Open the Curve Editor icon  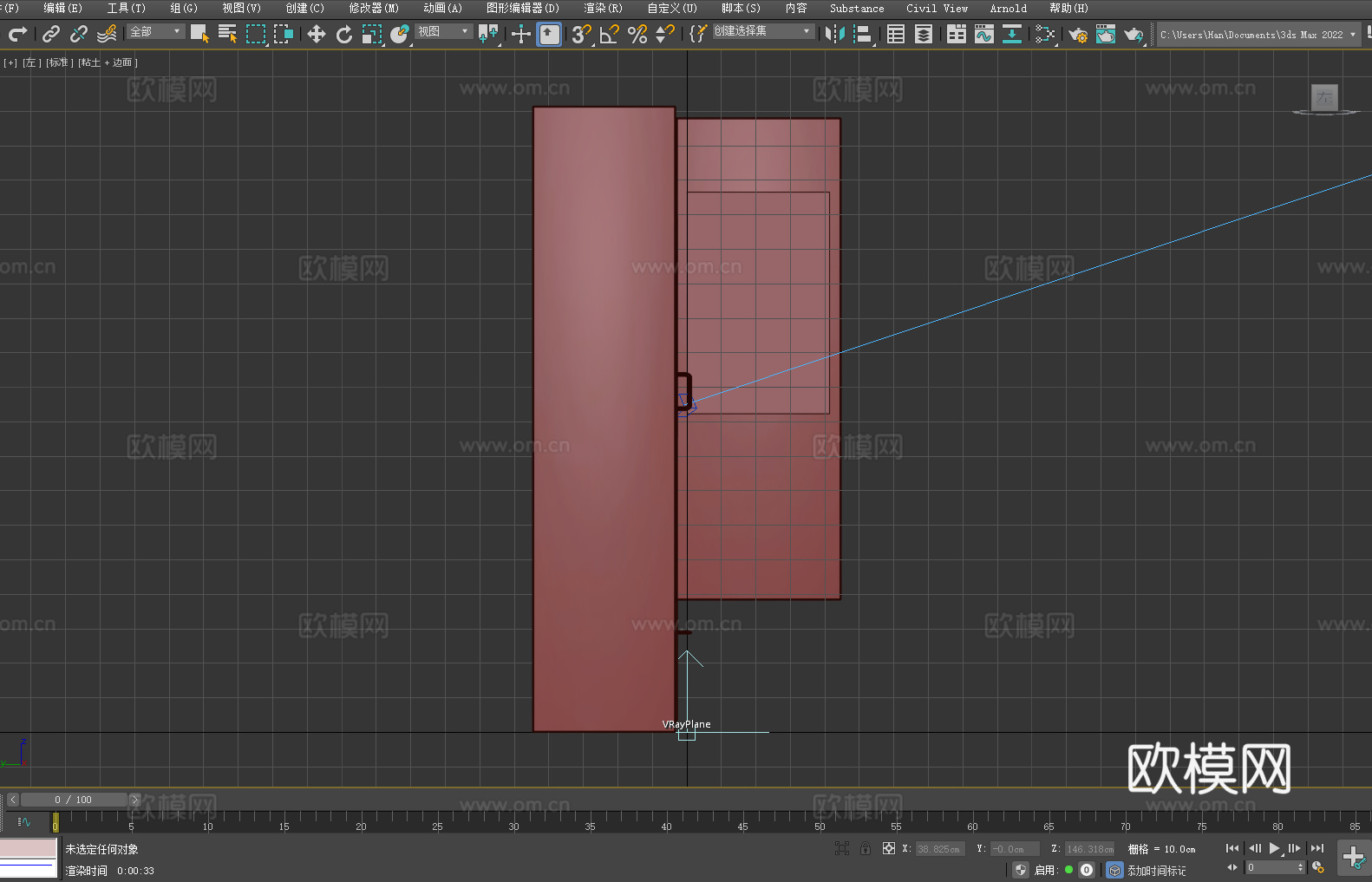(984, 34)
